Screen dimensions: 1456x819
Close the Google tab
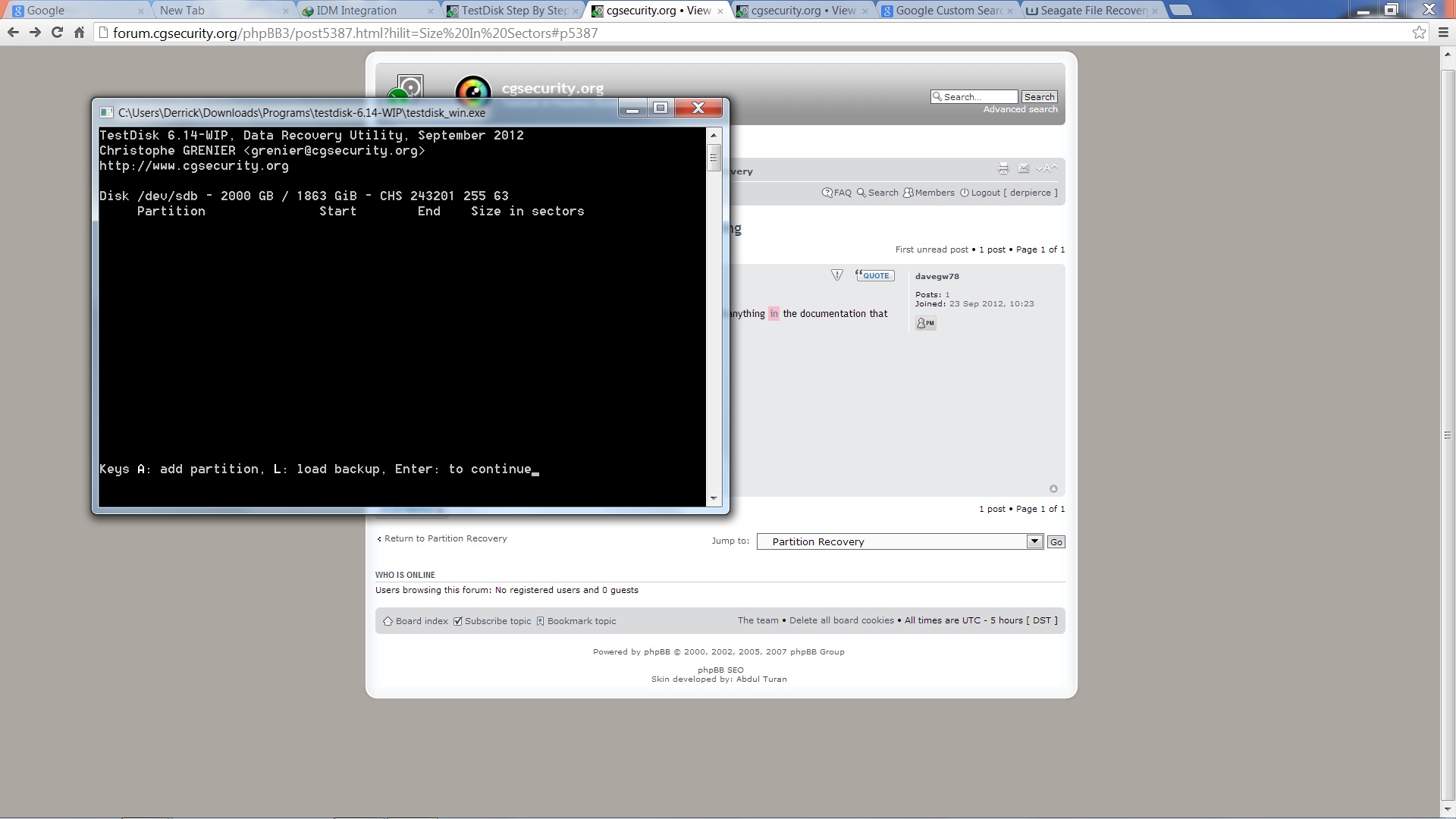(140, 11)
